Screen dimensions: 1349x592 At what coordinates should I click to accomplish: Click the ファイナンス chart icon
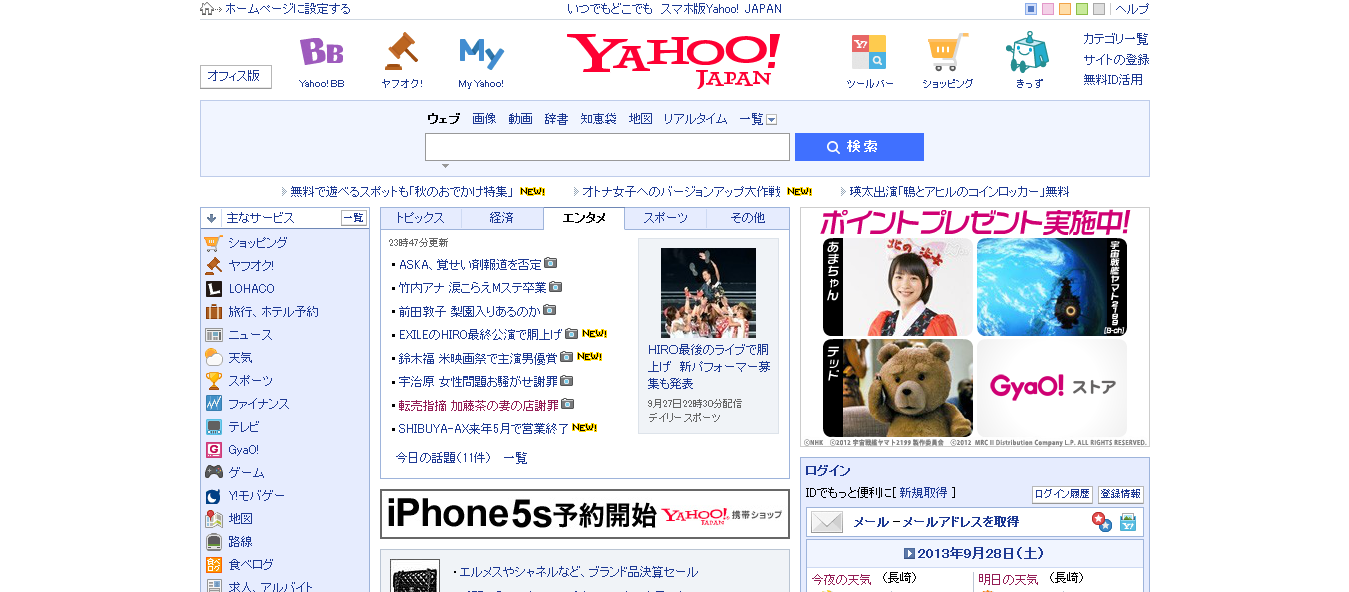tap(213, 403)
